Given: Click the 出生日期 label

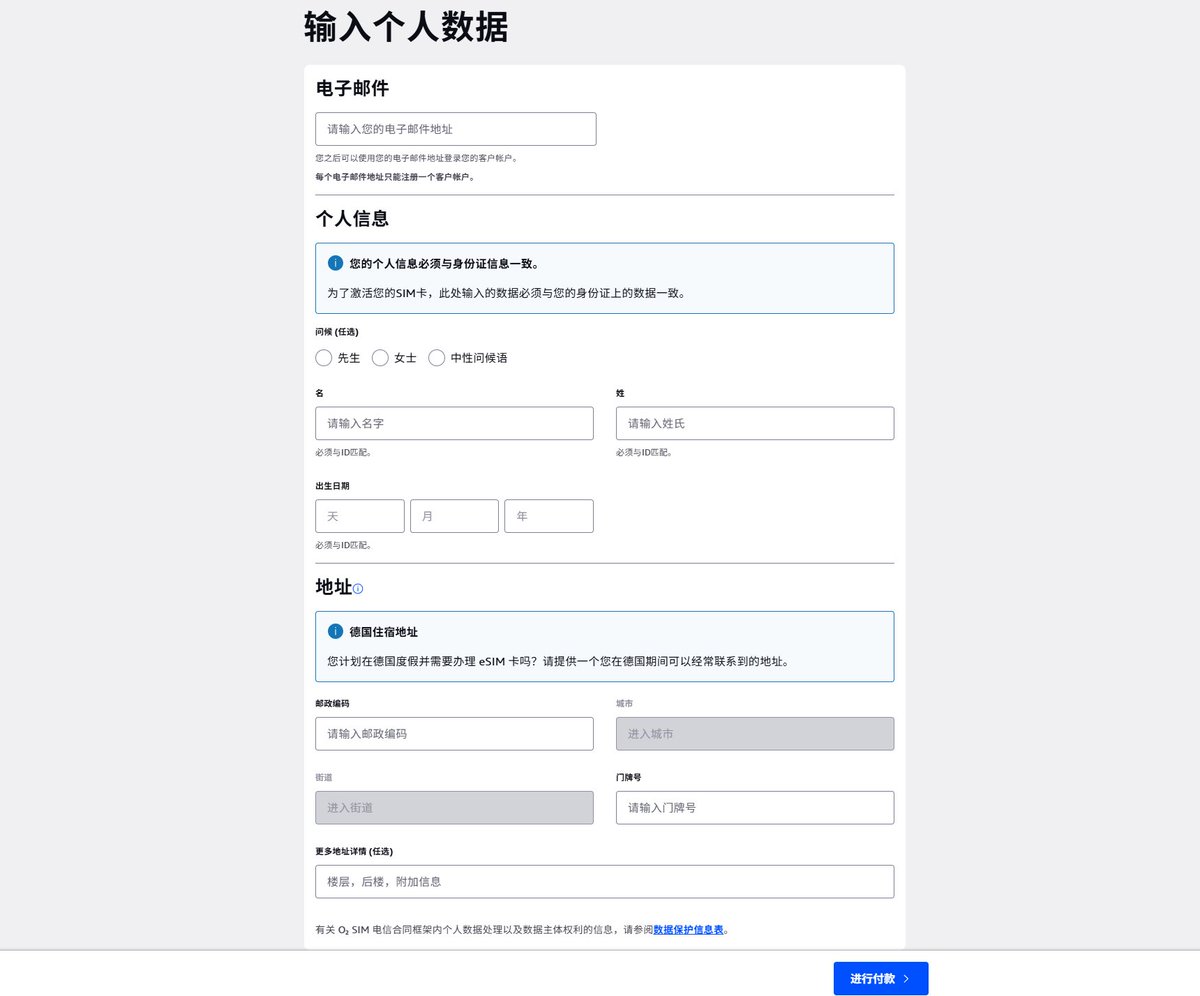Looking at the screenshot, I should pyautogui.click(x=333, y=486).
